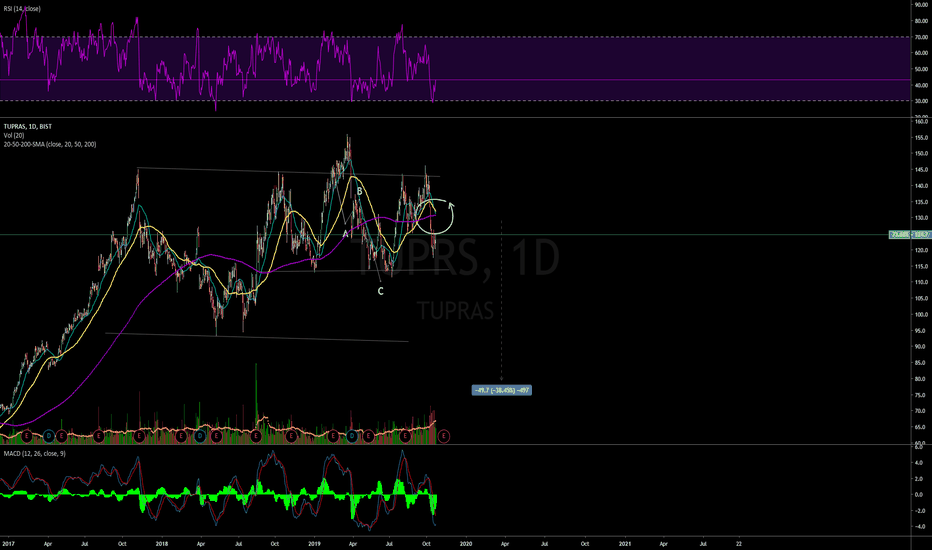Open the earnings marker near May 2017
Viewport: 932px width, 550px height.
coord(61,436)
